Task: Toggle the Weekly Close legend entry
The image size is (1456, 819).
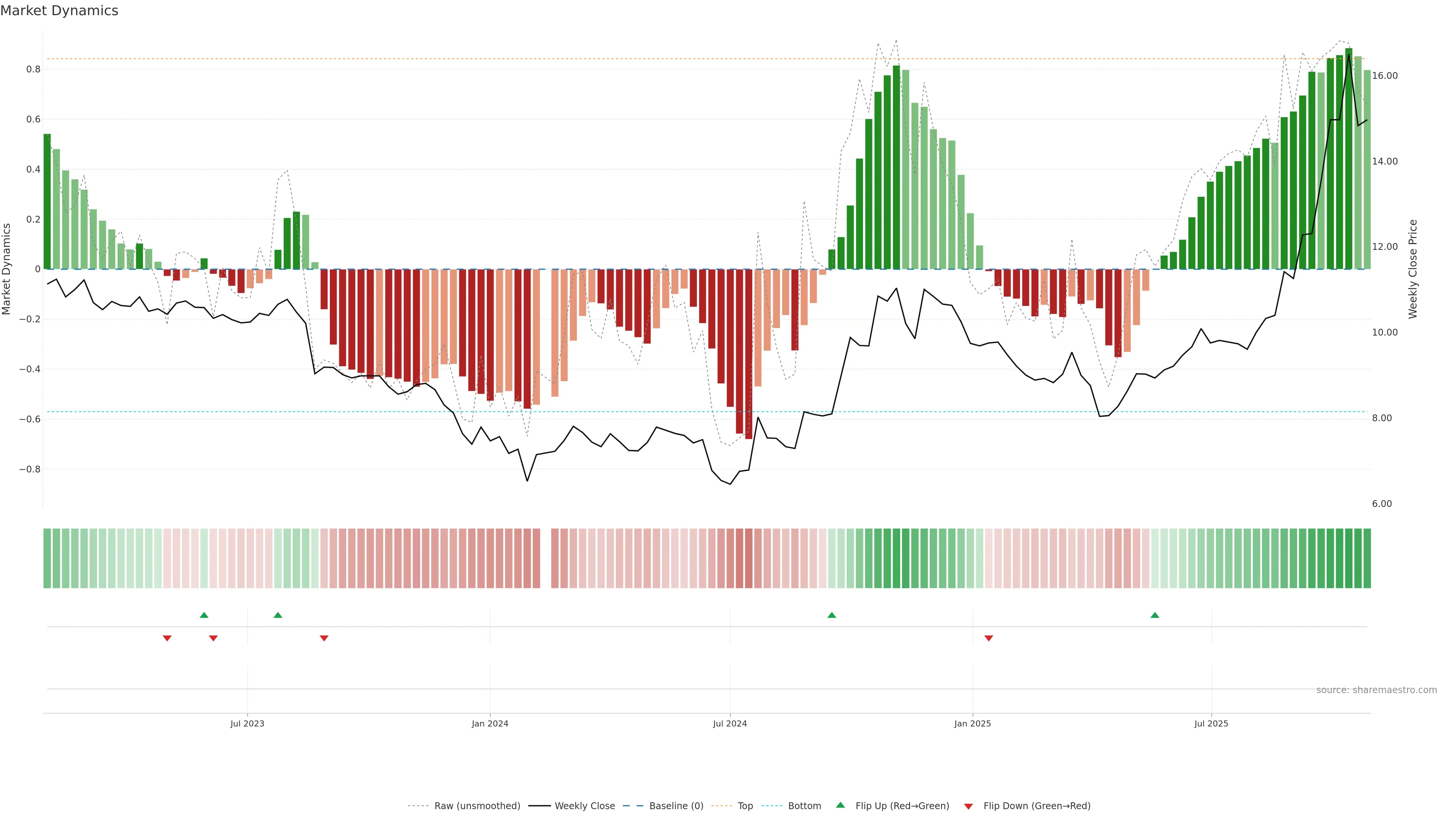Action: pos(584,806)
